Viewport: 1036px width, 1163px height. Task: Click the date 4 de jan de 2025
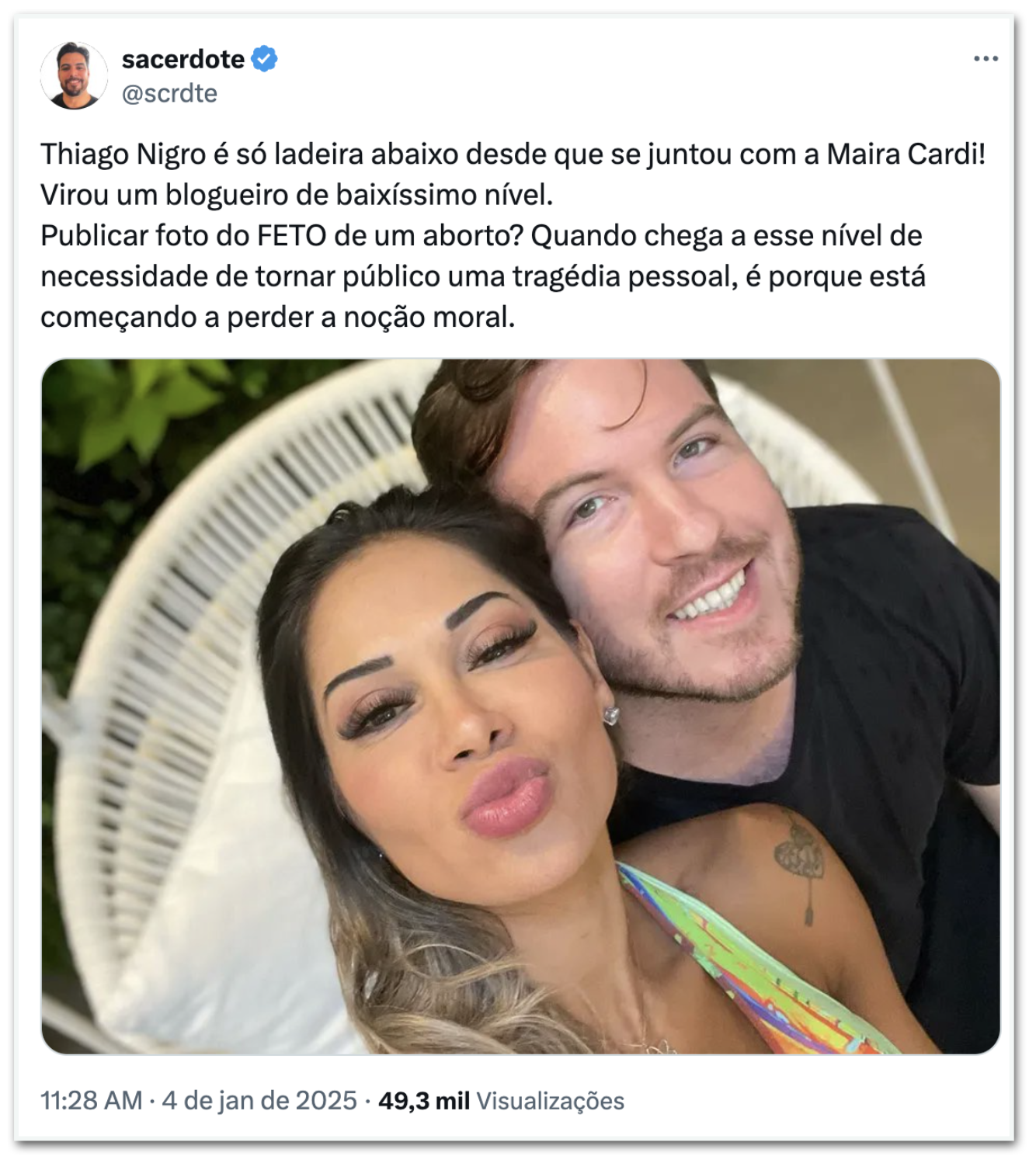click(x=259, y=1101)
